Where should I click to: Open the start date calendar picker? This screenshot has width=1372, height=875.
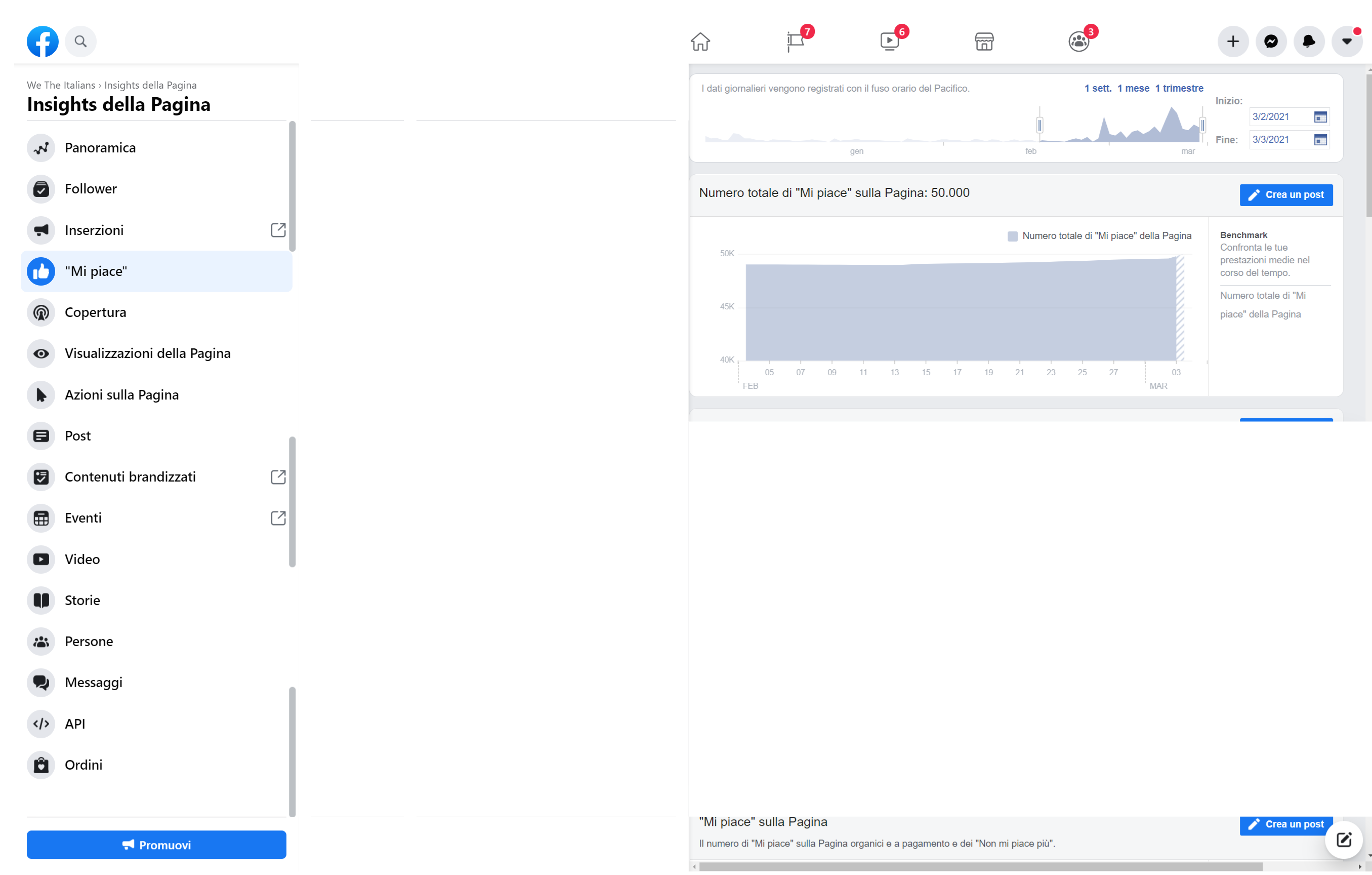(x=1320, y=117)
